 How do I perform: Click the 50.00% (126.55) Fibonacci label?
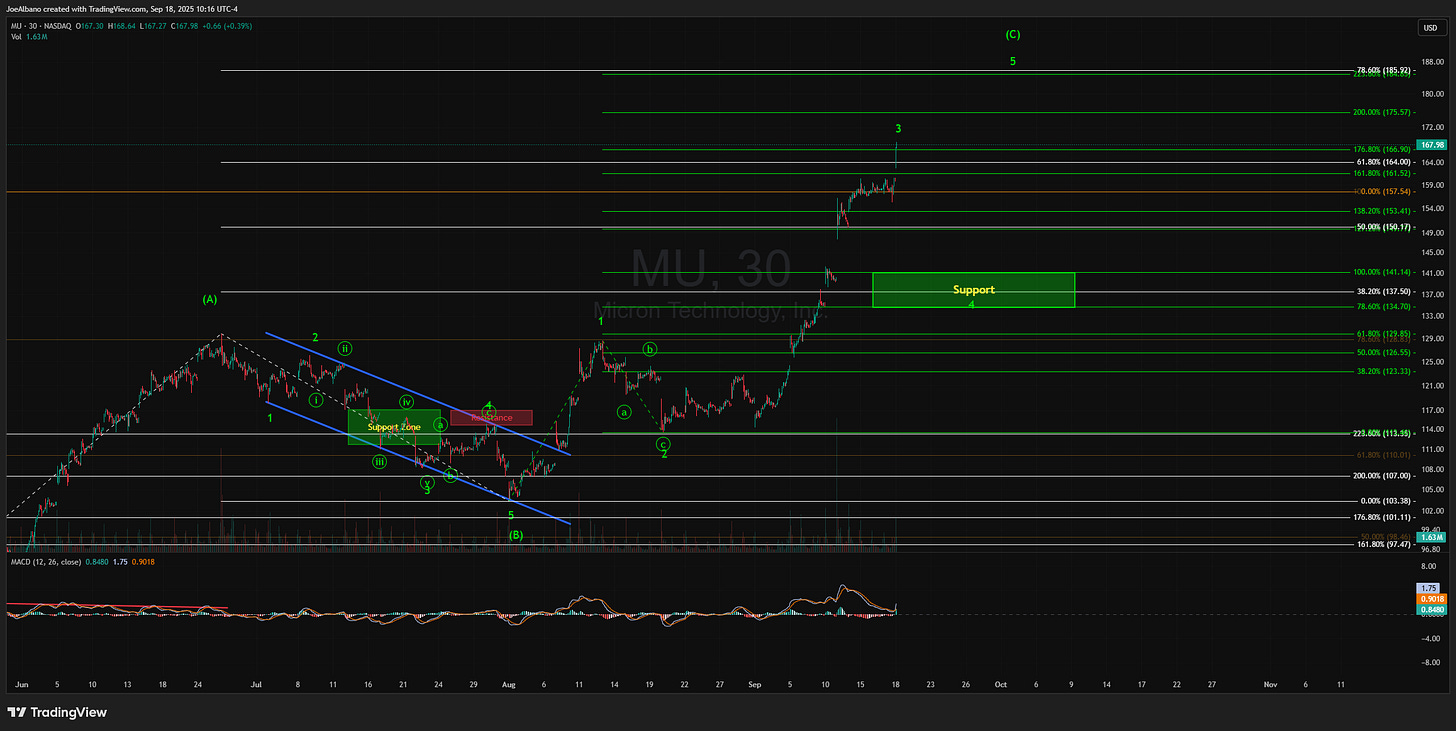pos(1383,353)
